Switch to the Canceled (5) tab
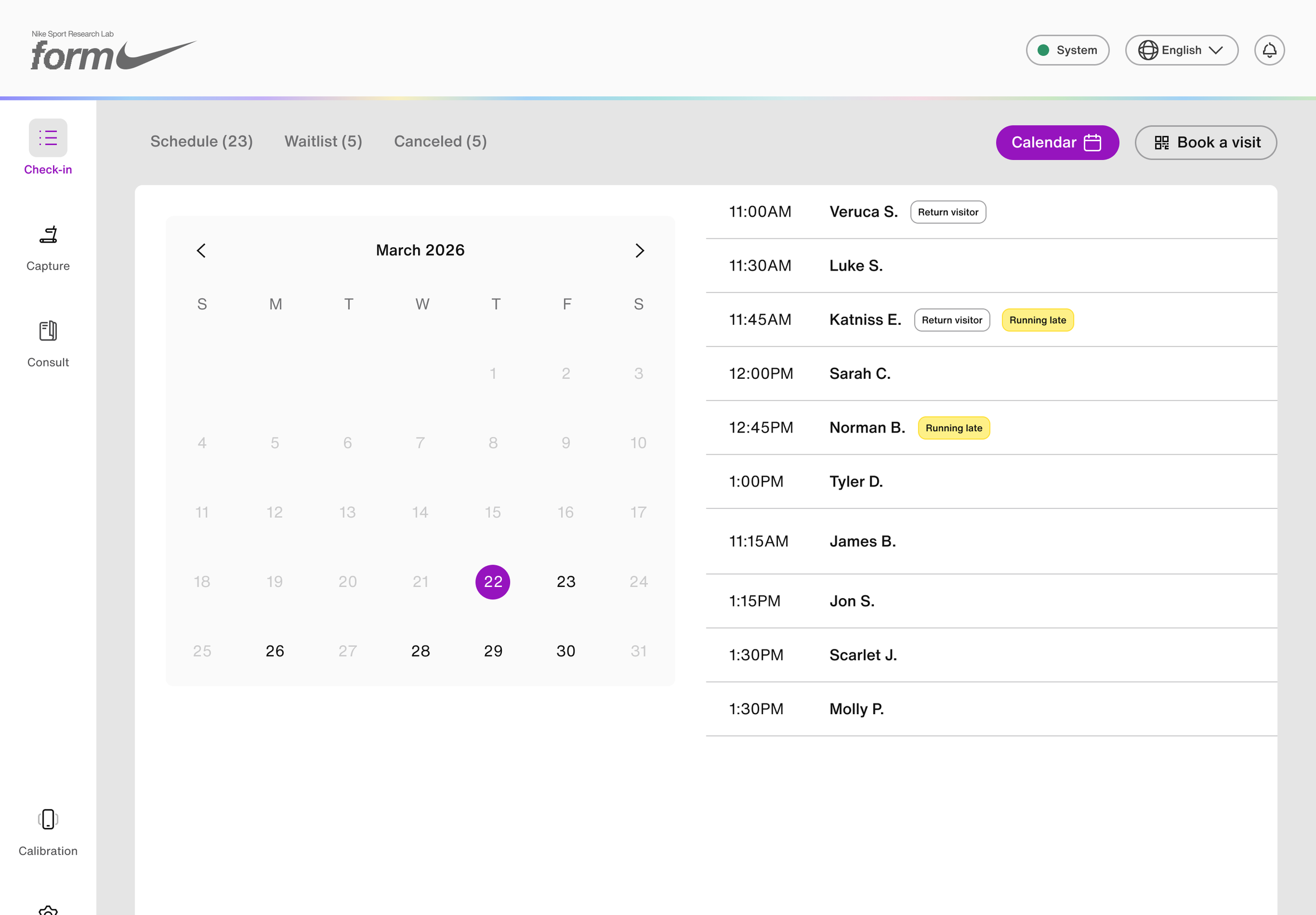Screen dimensions: 1316x915 441,142
